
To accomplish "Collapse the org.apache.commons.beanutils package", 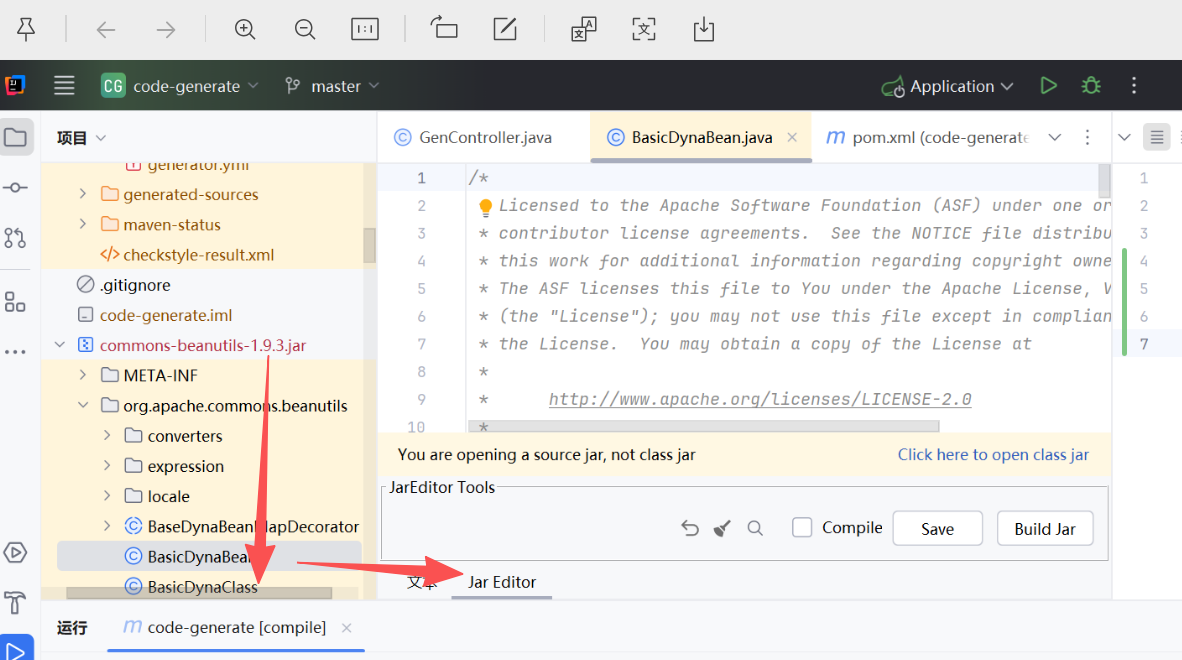I will (83, 405).
